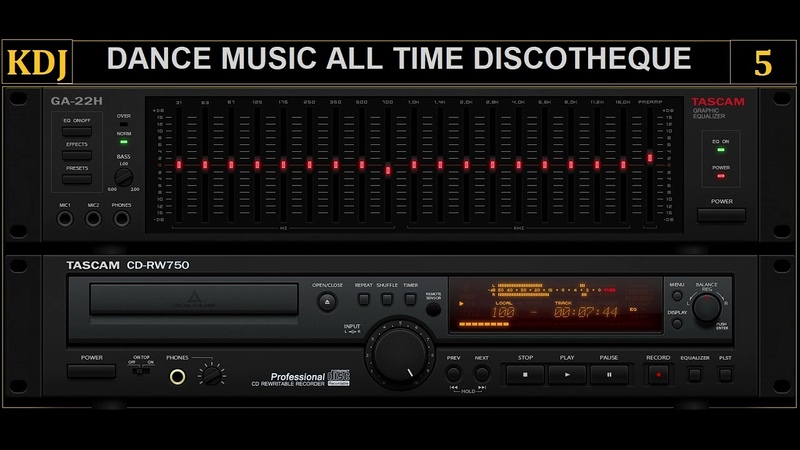The image size is (800, 450).
Task: Click the 63 Hz band slider handle
Action: [x=205, y=165]
